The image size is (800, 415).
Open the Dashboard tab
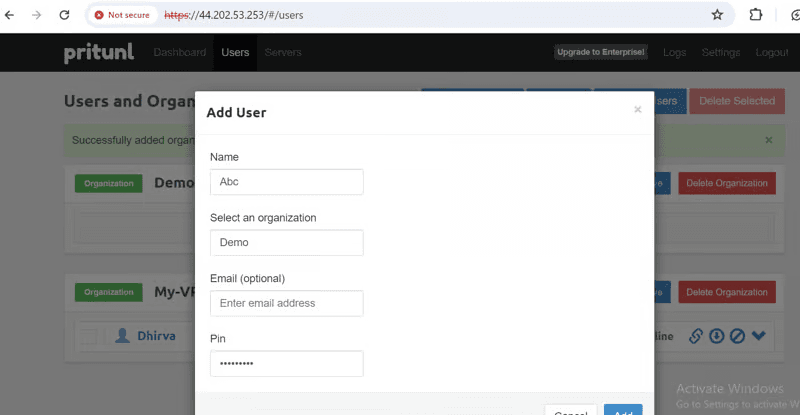[180, 52]
